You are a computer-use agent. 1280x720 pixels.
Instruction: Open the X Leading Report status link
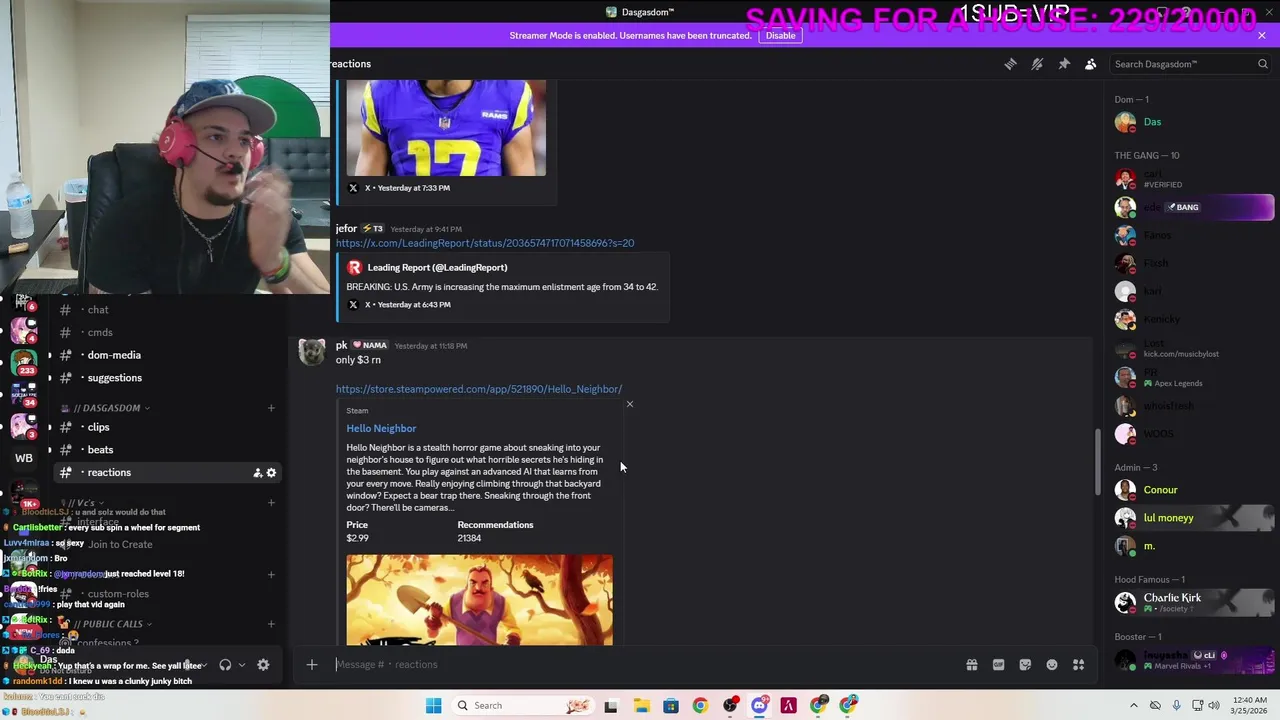[485, 243]
